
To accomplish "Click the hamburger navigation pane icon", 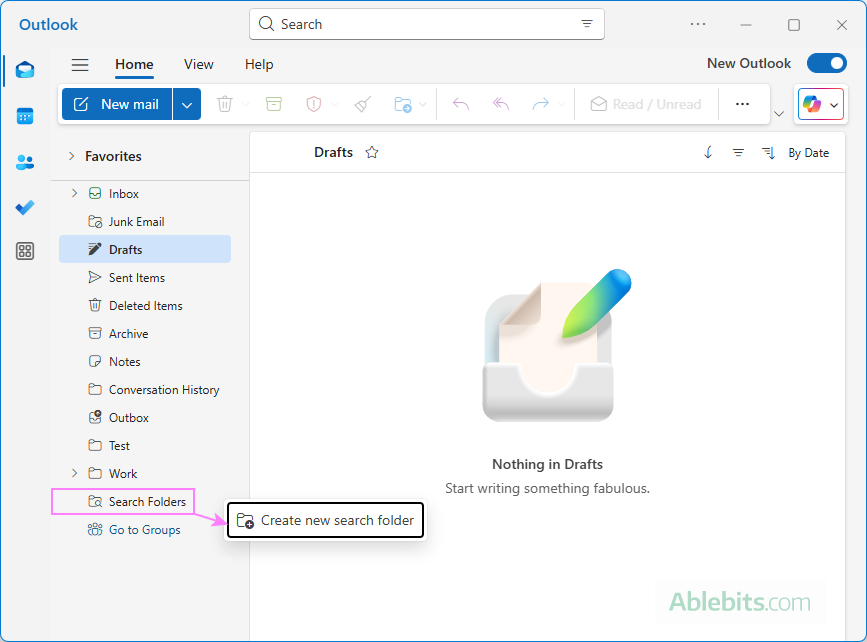I will point(80,65).
